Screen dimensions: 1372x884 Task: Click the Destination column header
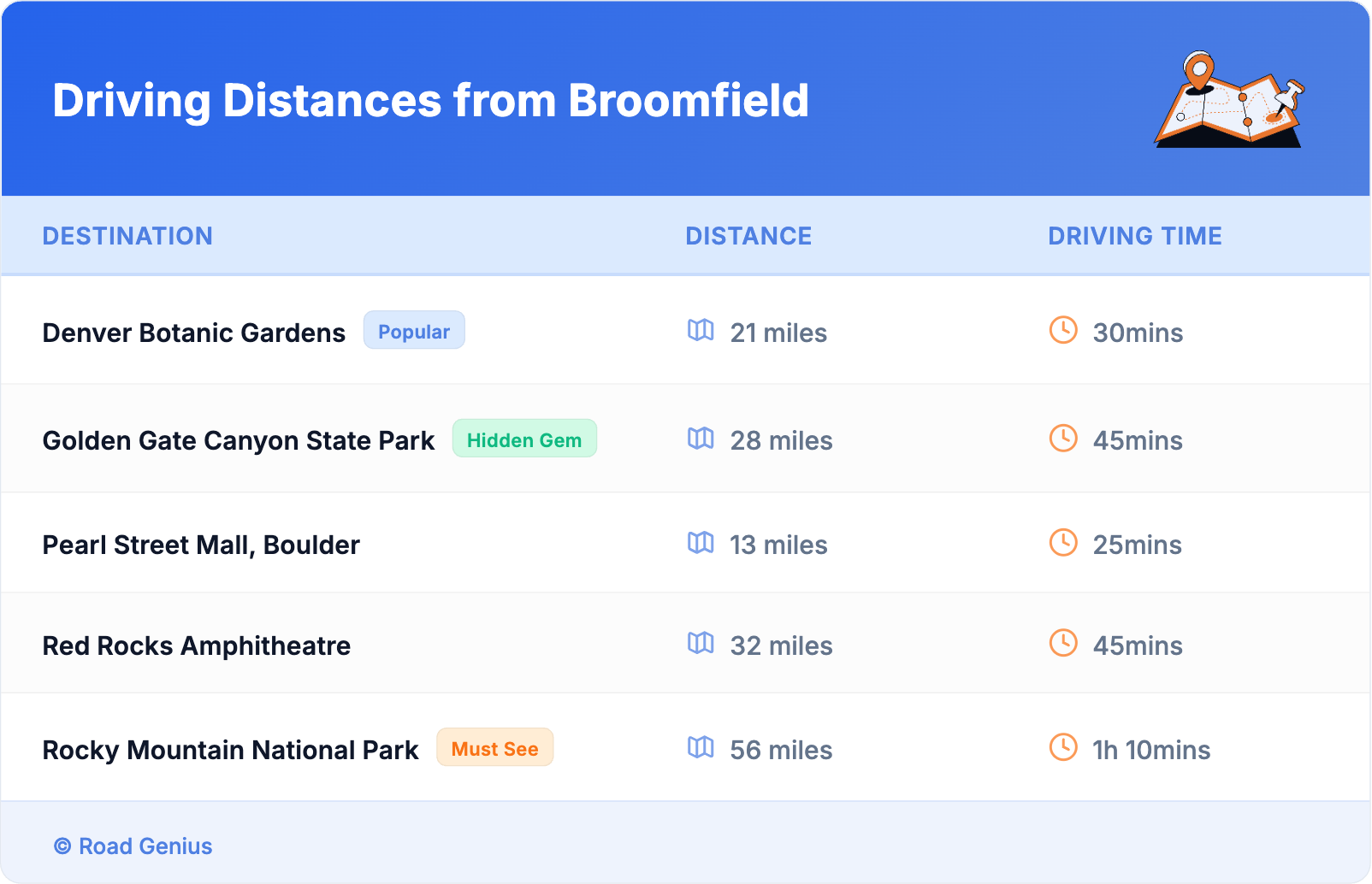(127, 236)
